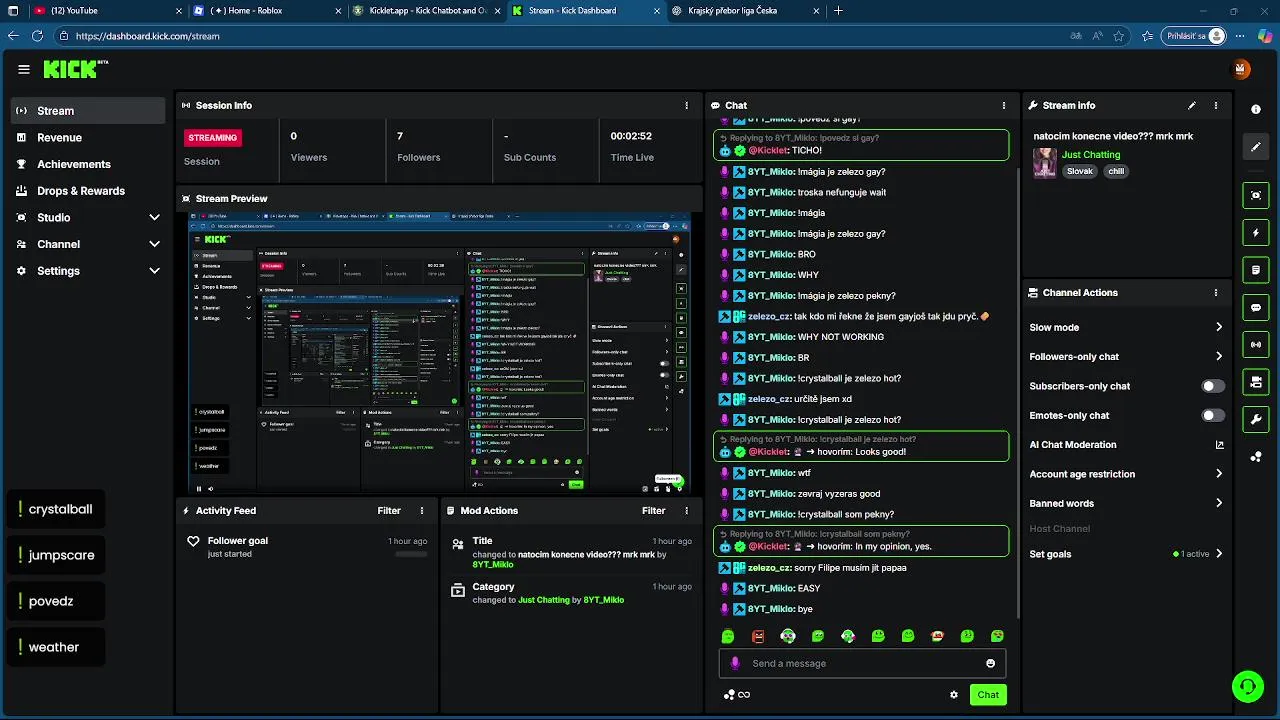Click the pencil edit button in right rail

pyautogui.click(x=1256, y=147)
